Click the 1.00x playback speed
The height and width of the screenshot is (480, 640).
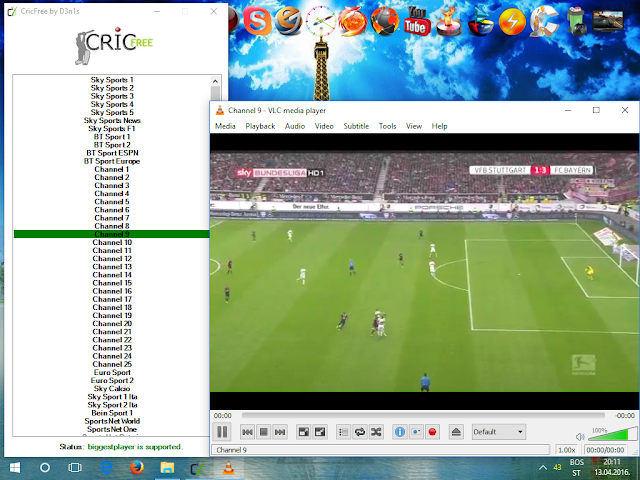click(x=567, y=450)
